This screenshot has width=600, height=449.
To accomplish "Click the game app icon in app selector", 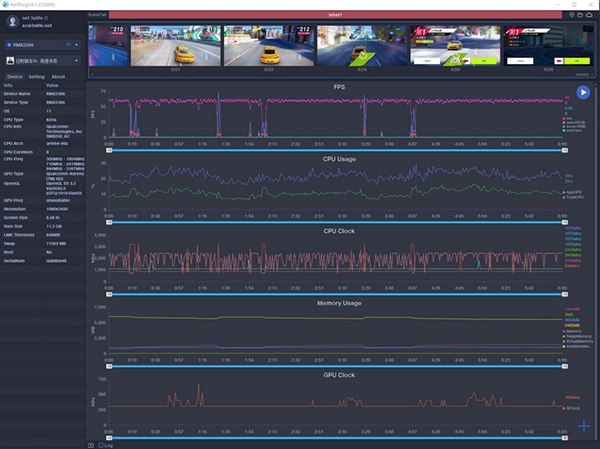I will coord(9,60).
